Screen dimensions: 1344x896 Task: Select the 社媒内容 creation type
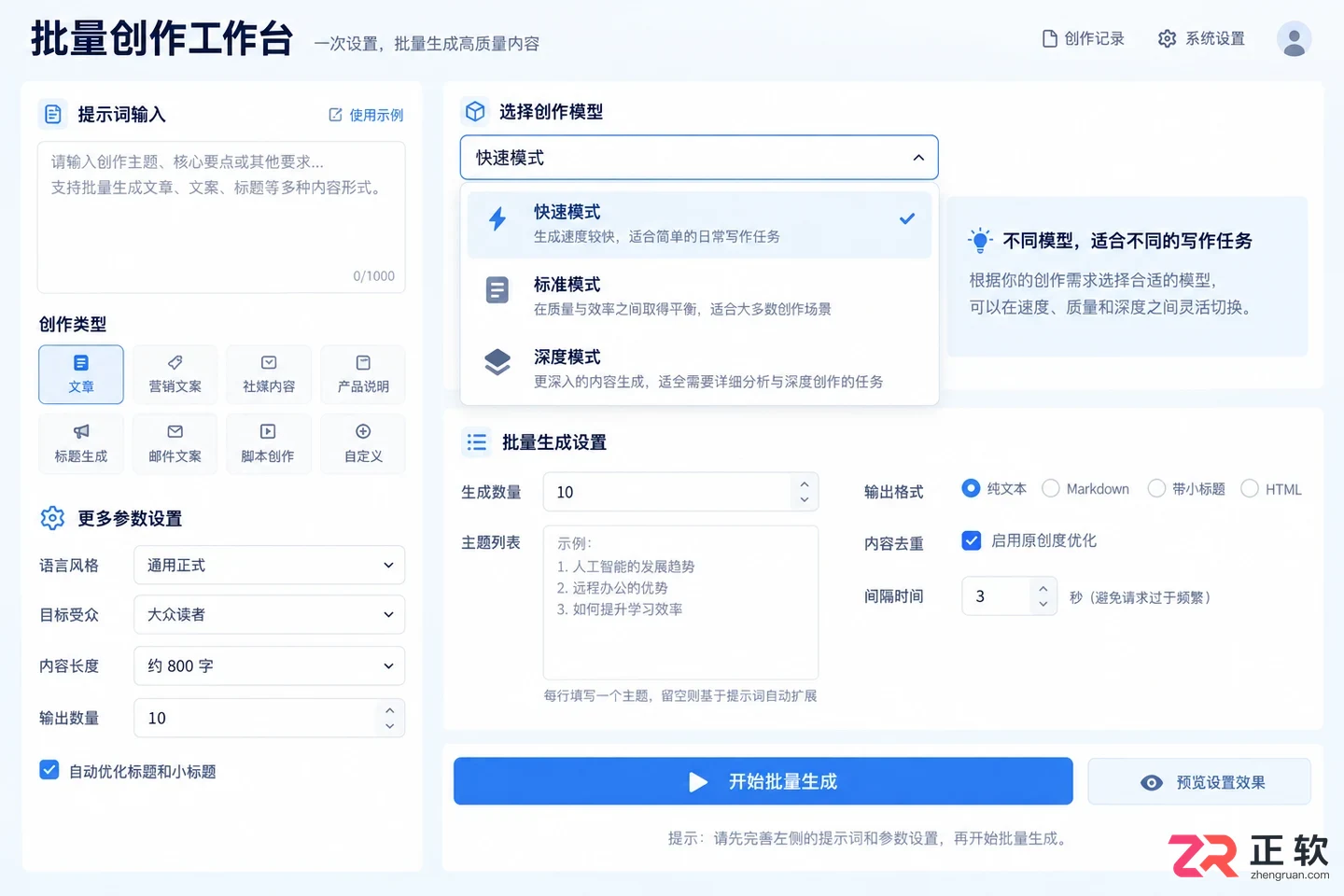click(x=269, y=374)
